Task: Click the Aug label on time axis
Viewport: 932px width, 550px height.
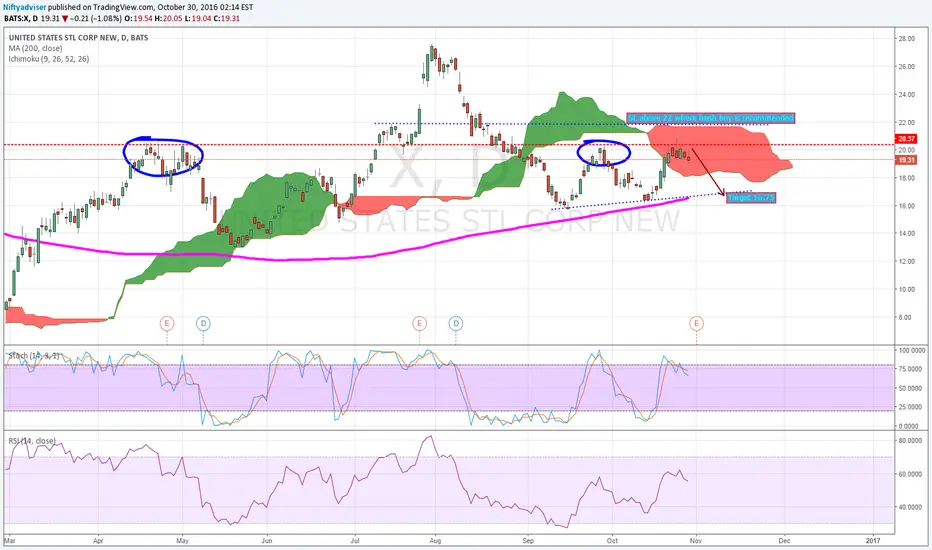Action: click(435, 541)
